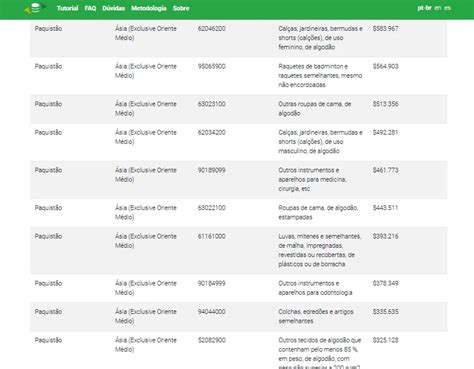Click the medicina, cirurgia instruments description

pos(312,179)
